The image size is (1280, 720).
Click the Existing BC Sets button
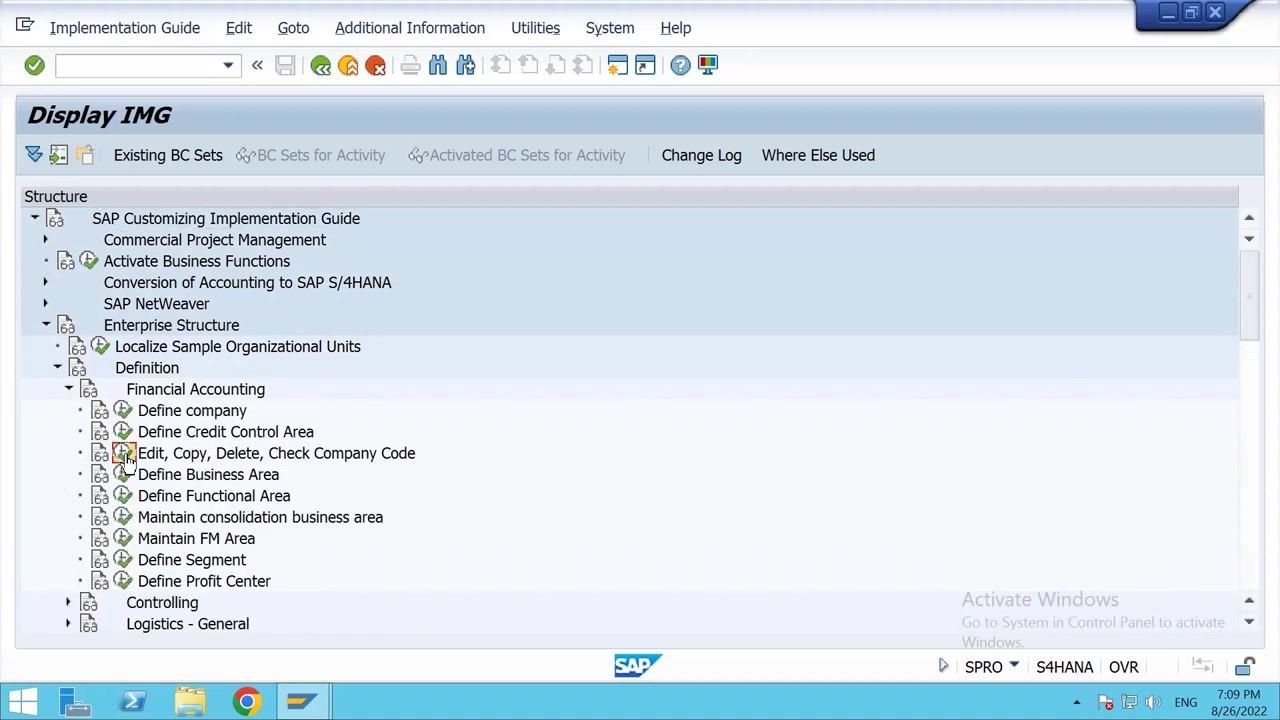[x=168, y=155]
